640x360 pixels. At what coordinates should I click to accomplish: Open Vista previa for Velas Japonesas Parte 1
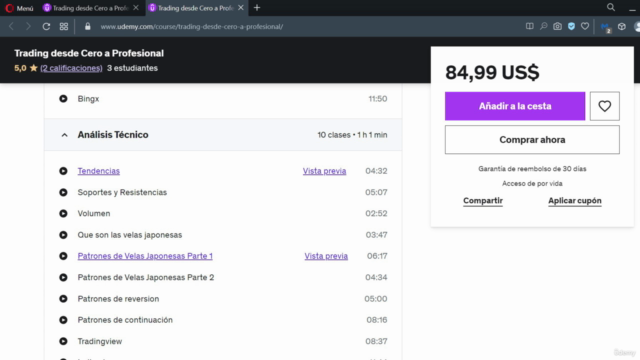(x=326, y=256)
